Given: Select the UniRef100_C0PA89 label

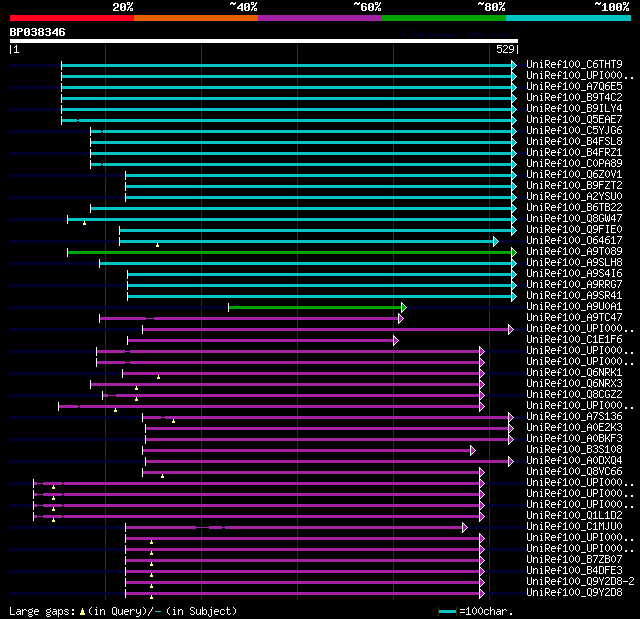Looking at the screenshot, I should [574, 164].
